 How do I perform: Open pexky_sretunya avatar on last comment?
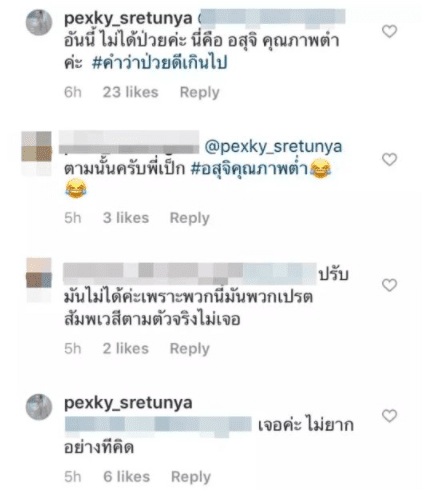click(39, 407)
